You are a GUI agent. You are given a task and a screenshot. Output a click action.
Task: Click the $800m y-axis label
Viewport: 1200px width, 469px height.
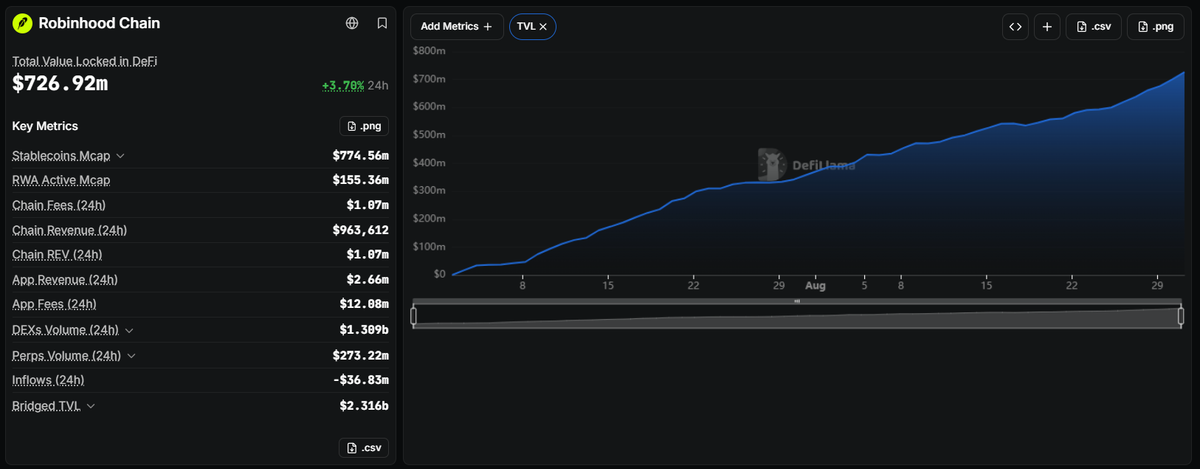[429, 50]
